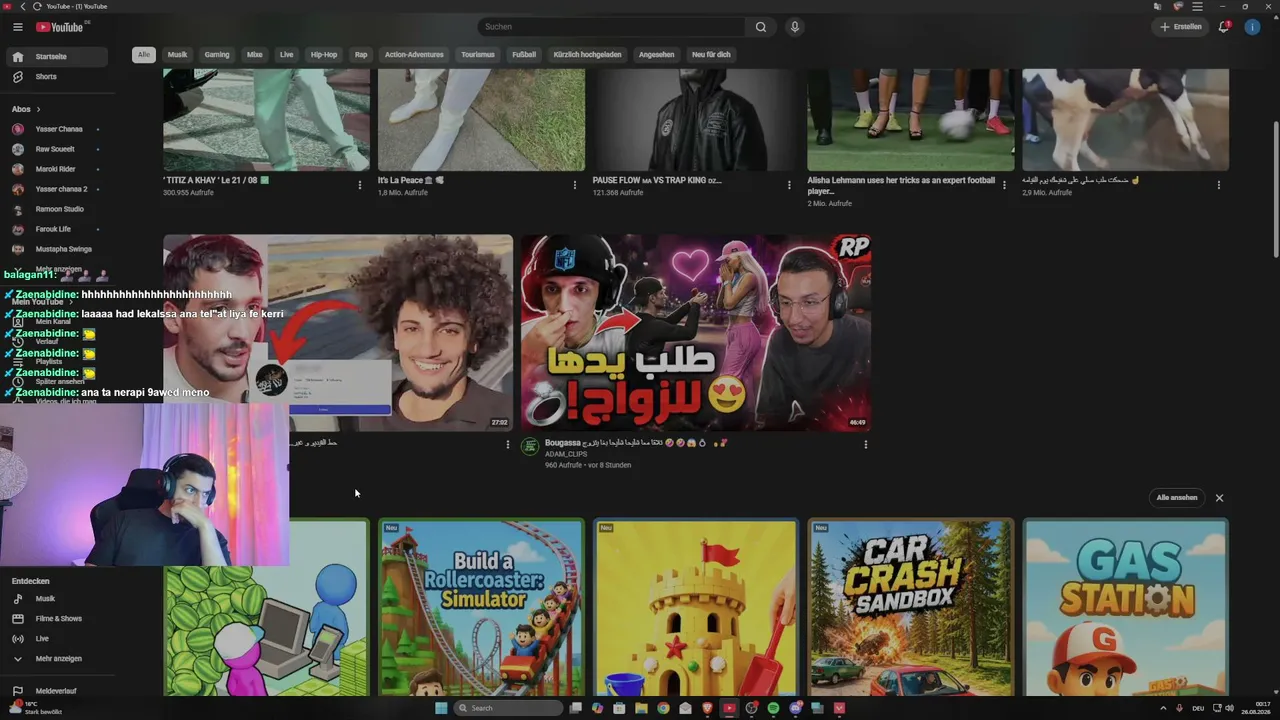1280x720 pixels.
Task: Open more options for Bougassa video
Action: click(866, 445)
